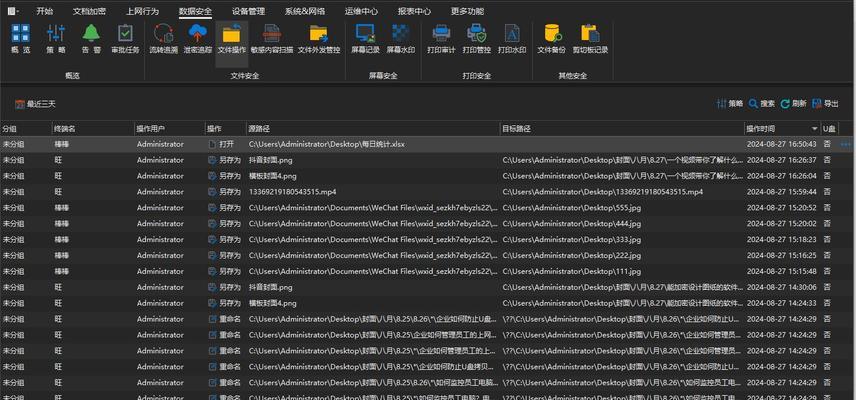Switch to the 运维中心 tab
The width and height of the screenshot is (856, 400).
pos(361,11)
